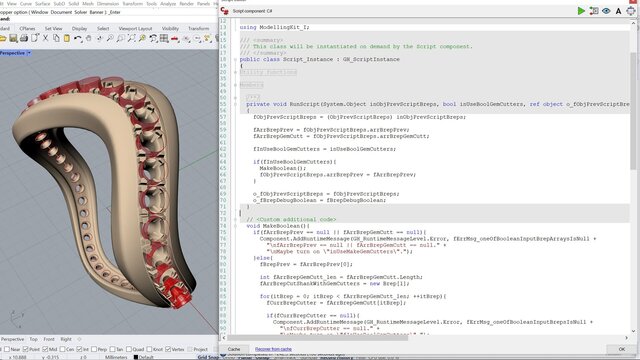Toggle the Knot osnap checkbox
This screenshot has width=640, height=360.
[149, 349]
